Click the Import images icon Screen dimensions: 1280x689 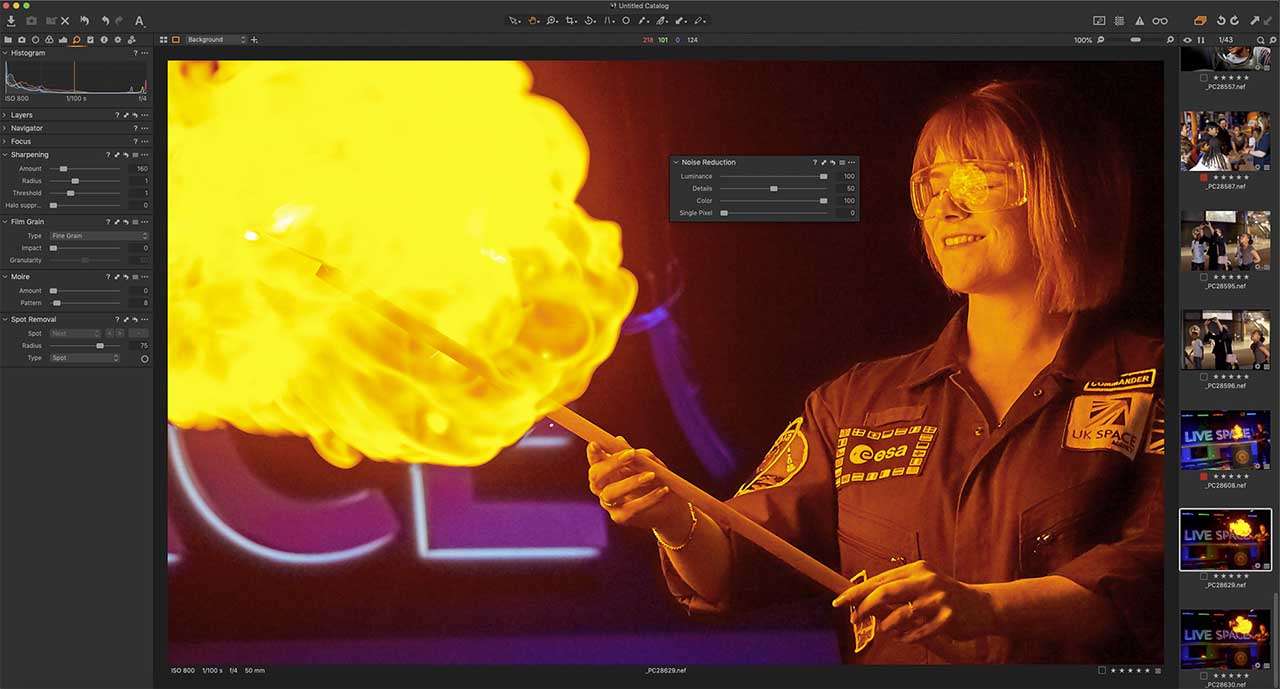[x=11, y=20]
